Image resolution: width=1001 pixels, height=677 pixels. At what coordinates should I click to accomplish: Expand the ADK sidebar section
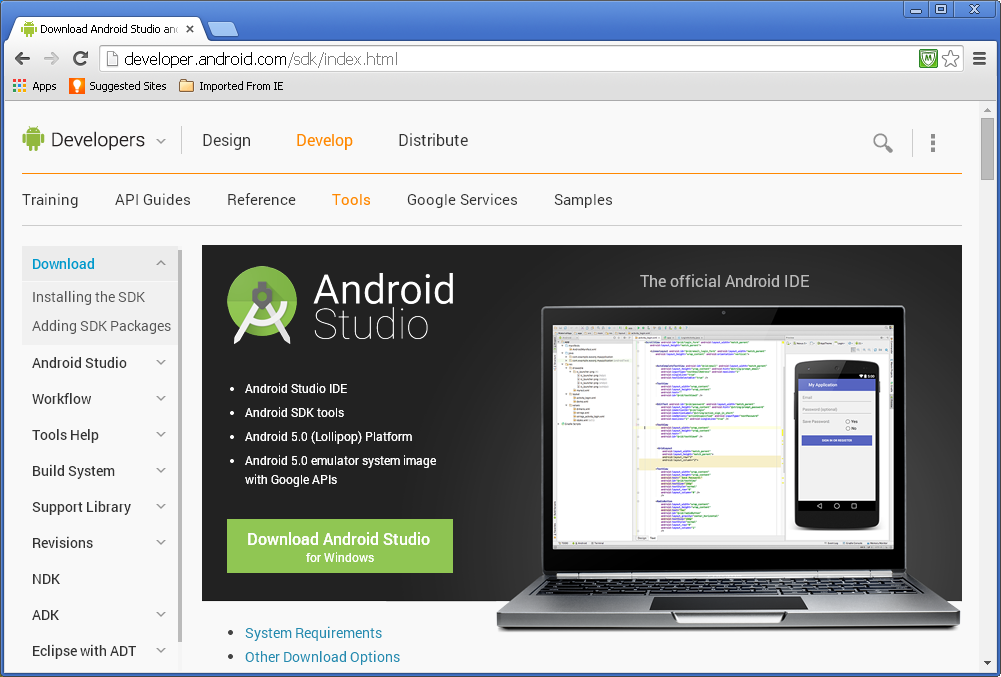point(161,614)
